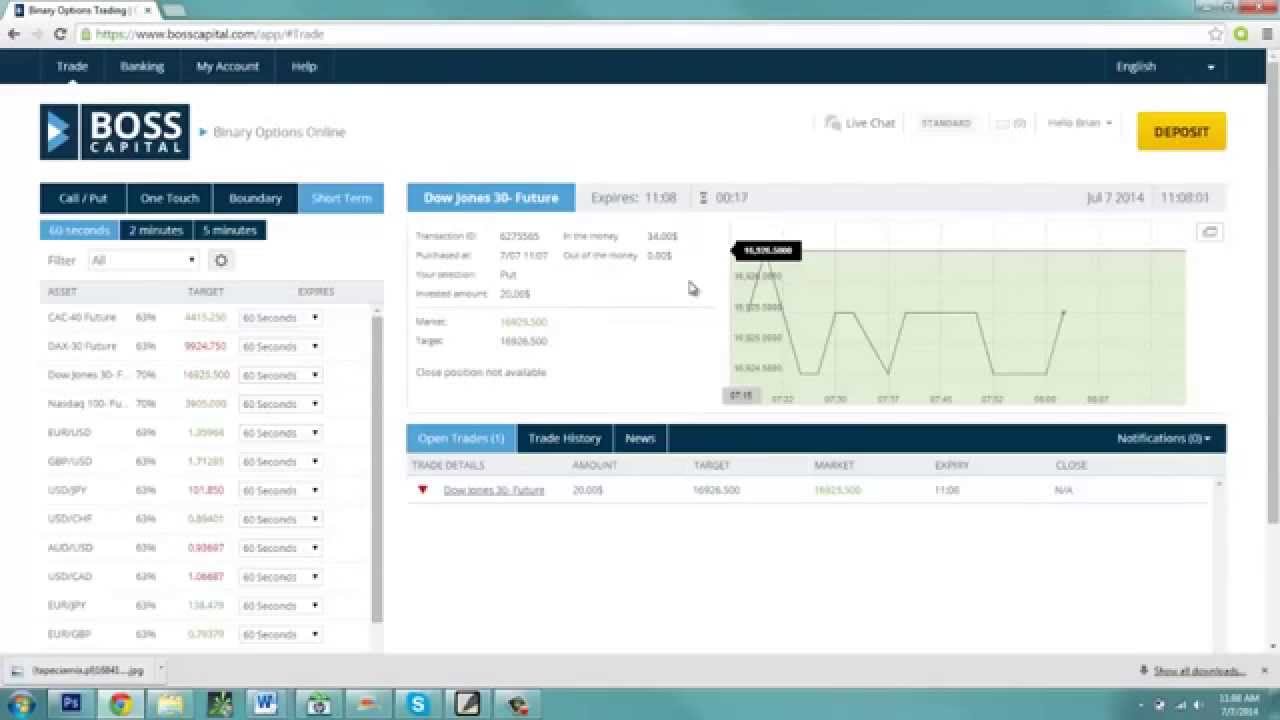Reload the page in Chrome
Viewport: 1280px width, 720px height.
coord(60,34)
